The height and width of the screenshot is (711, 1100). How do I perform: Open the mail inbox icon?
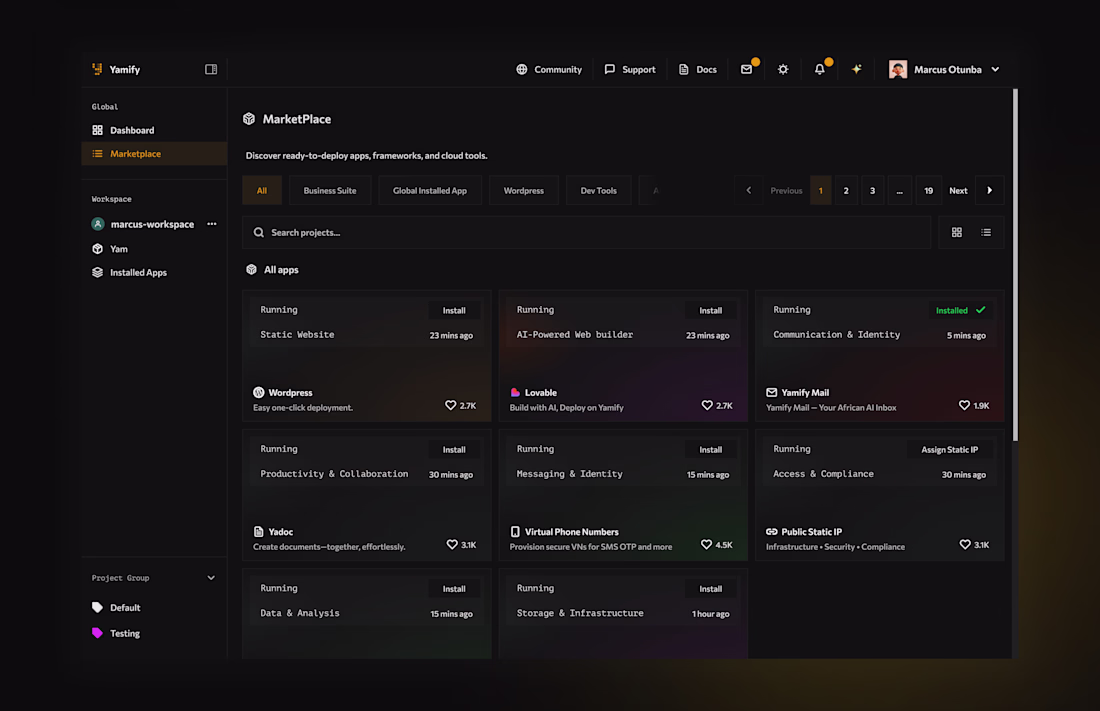pyautogui.click(x=746, y=69)
